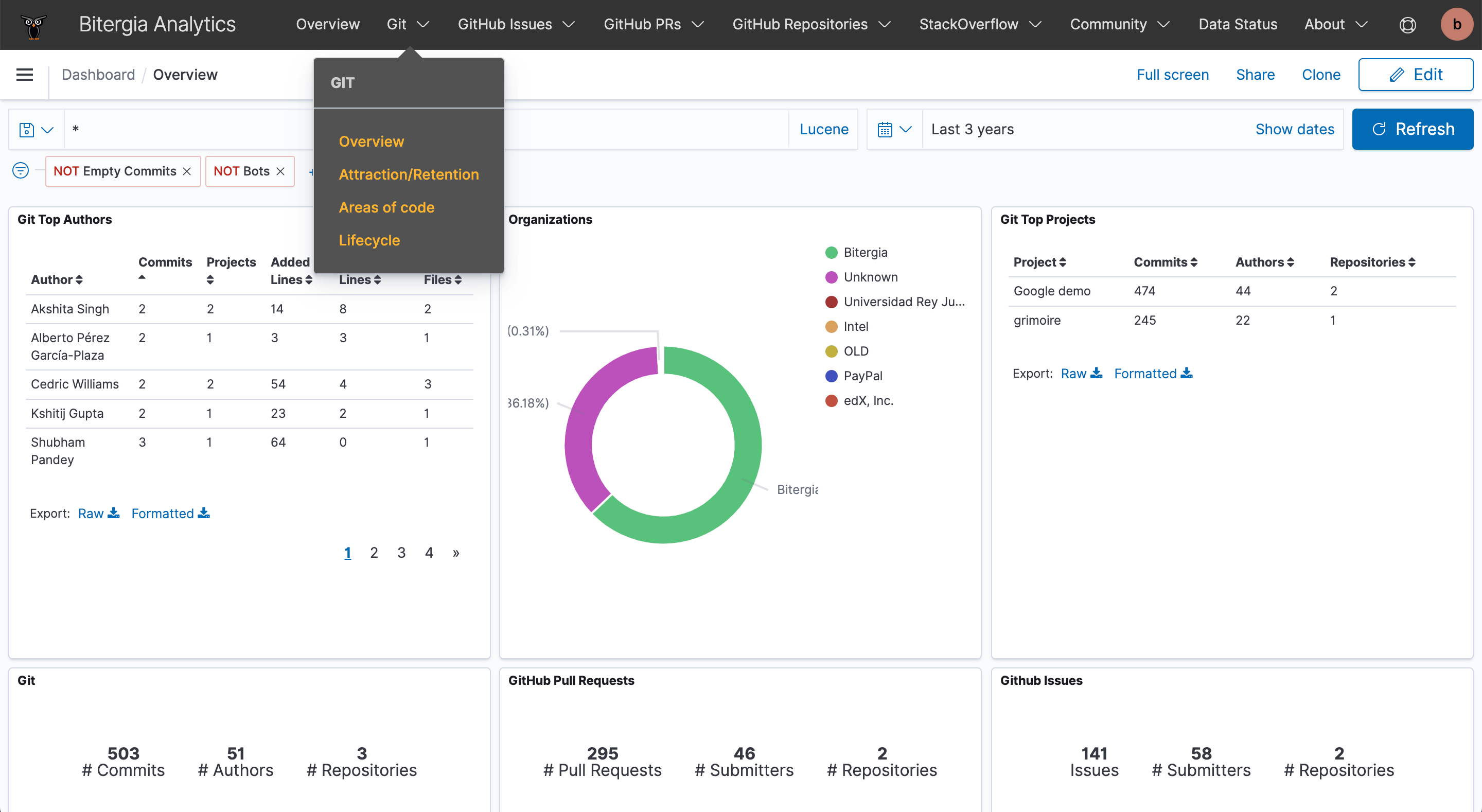Sort Git Top Authors by Added Lines
The width and height of the screenshot is (1482, 812).
coord(291,271)
